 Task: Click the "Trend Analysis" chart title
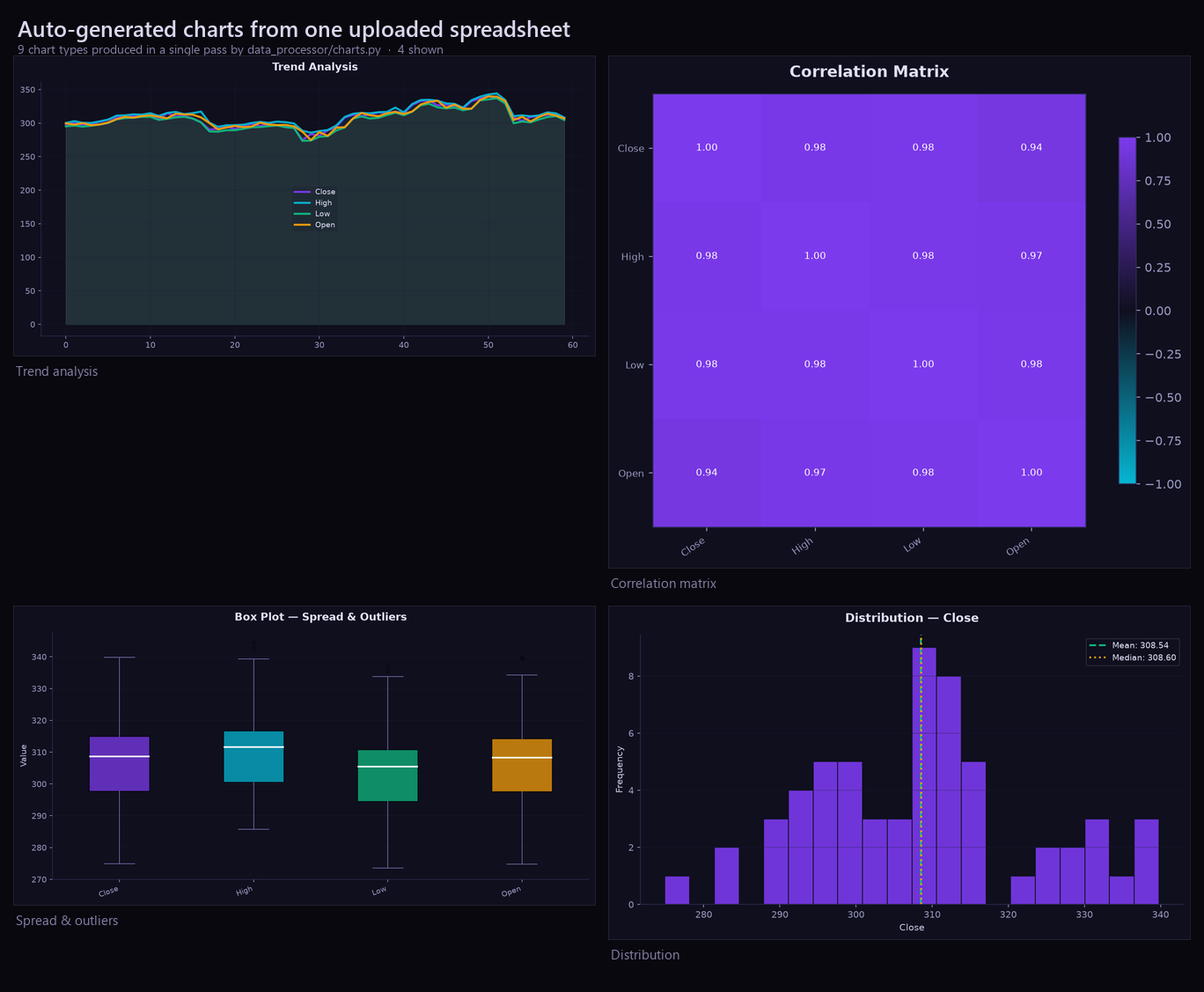tap(315, 67)
